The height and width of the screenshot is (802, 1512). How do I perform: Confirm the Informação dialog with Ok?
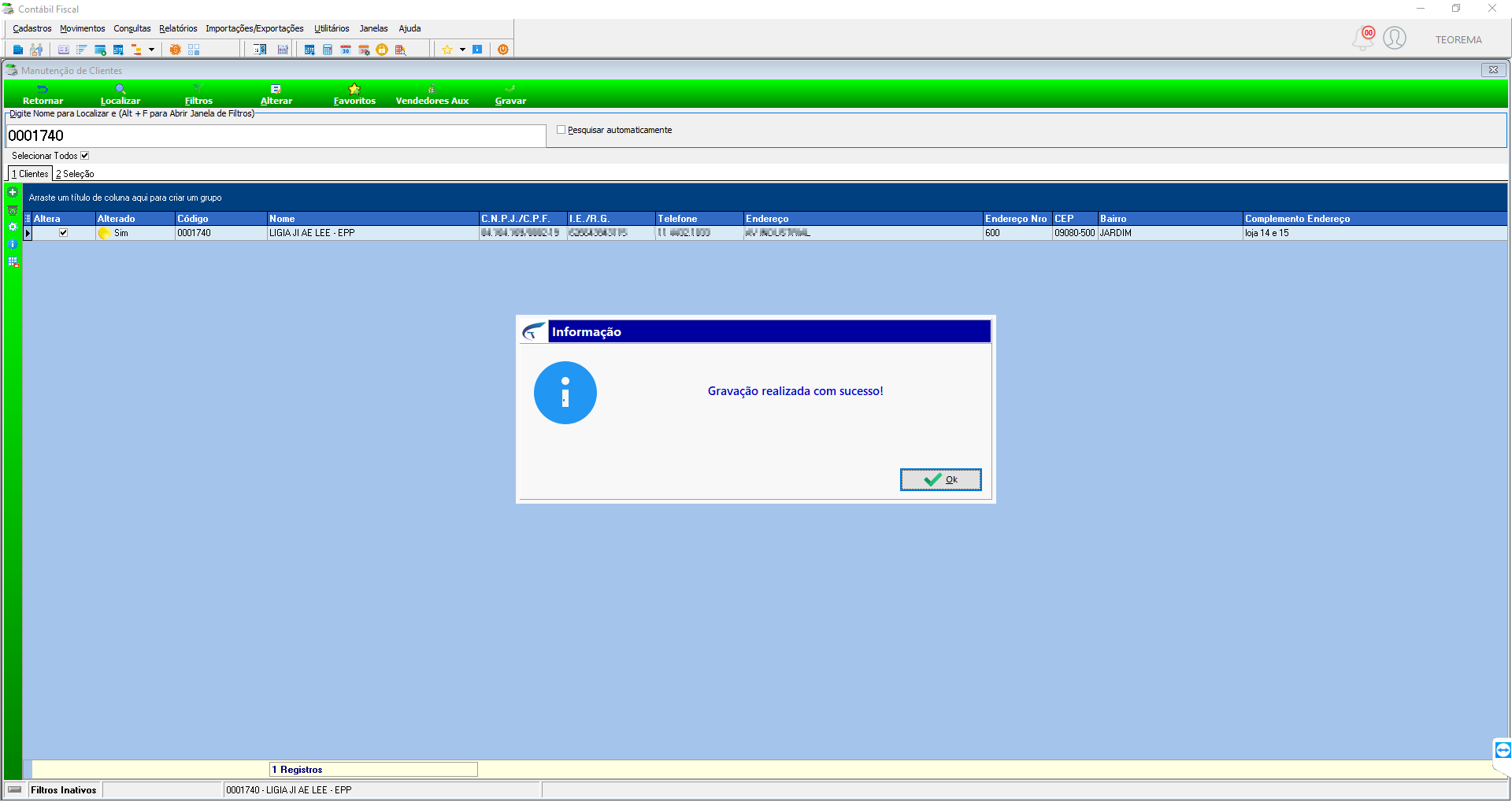pyautogui.click(x=941, y=479)
